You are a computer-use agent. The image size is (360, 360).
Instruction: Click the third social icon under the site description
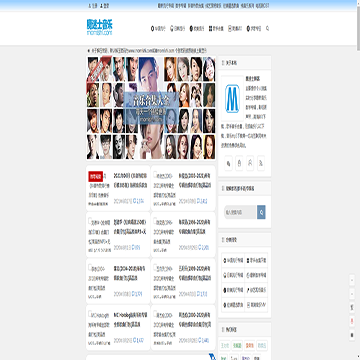click(250, 163)
